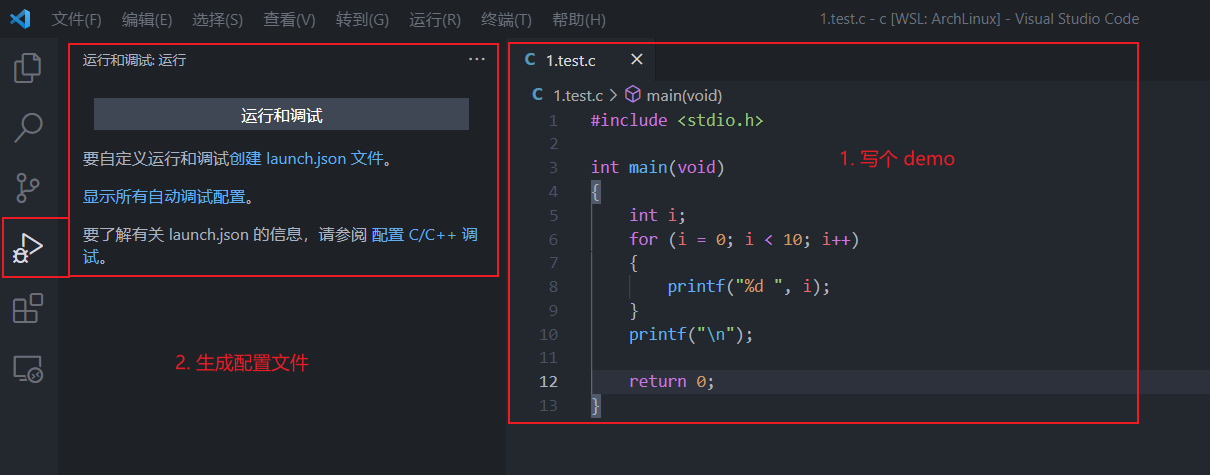Open the Explorer view in activity bar
The height and width of the screenshot is (475, 1210).
[28, 68]
